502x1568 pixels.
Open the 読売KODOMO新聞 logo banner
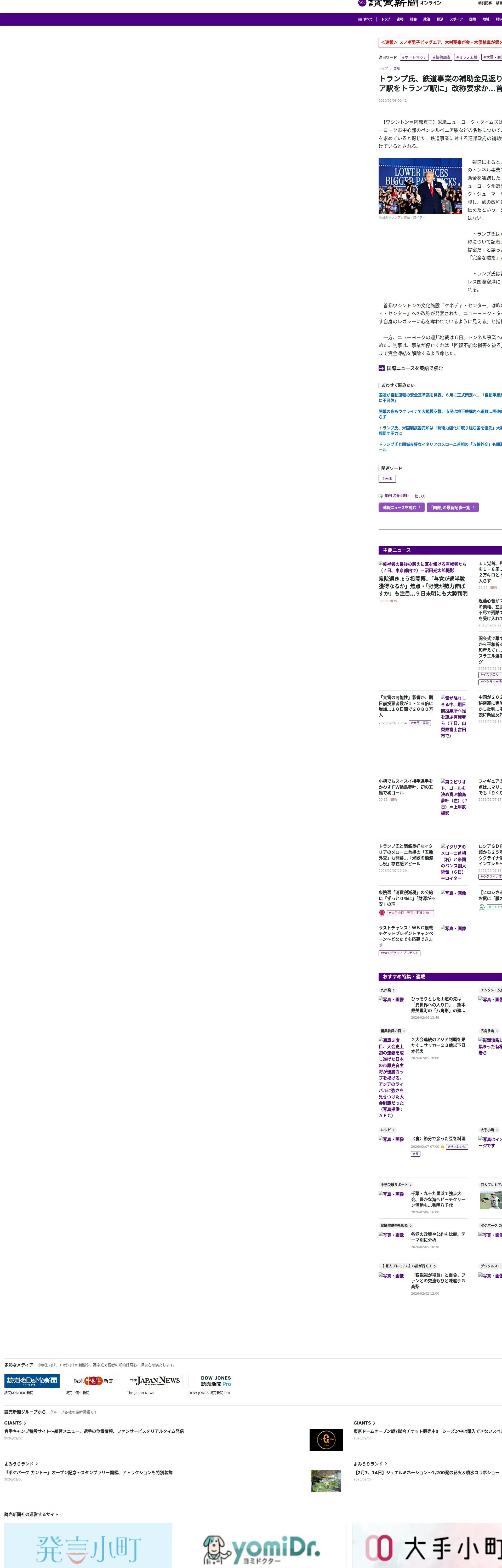point(32,1381)
